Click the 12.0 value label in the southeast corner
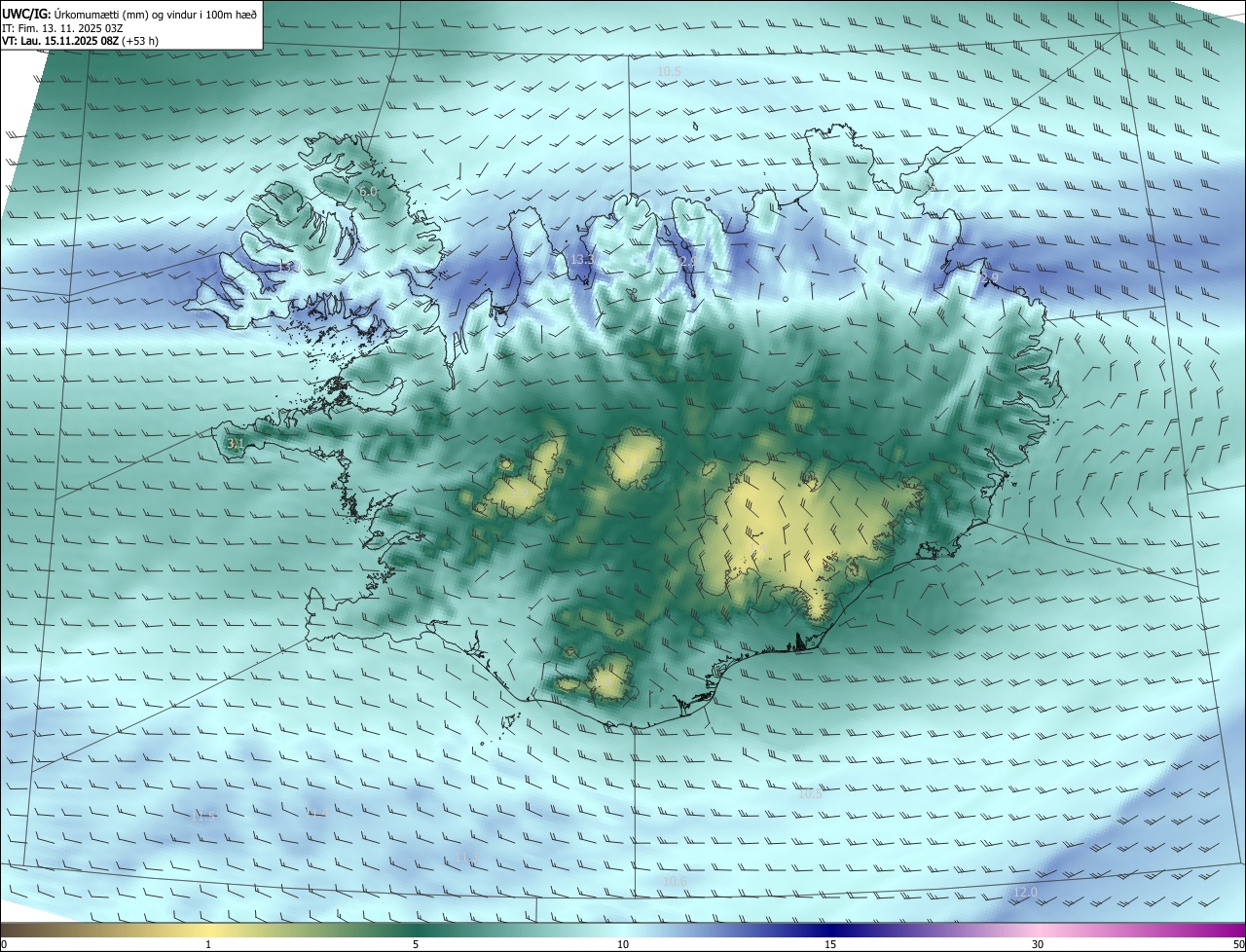 pos(1025,893)
